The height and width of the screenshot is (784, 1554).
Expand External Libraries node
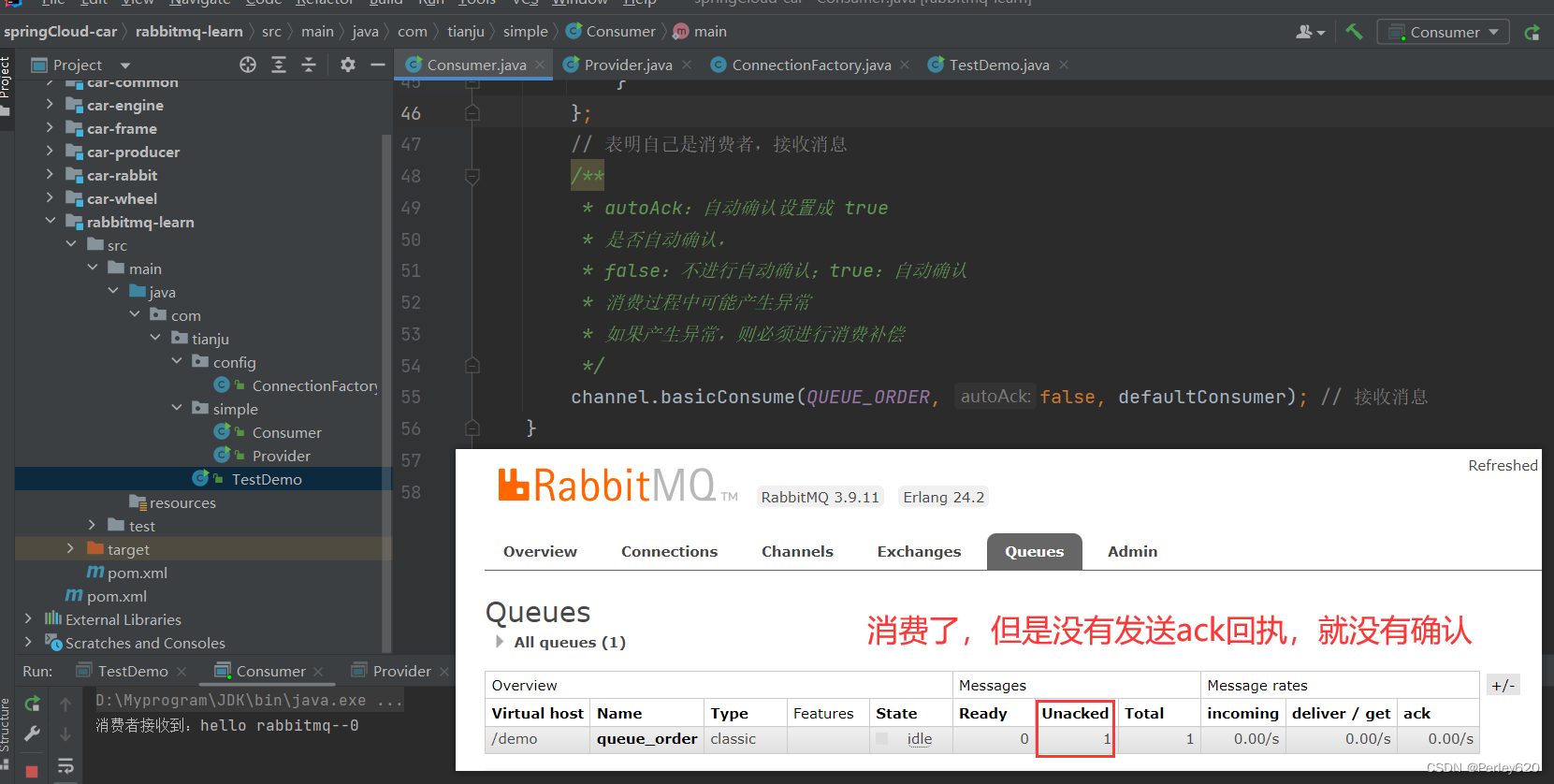(28, 619)
